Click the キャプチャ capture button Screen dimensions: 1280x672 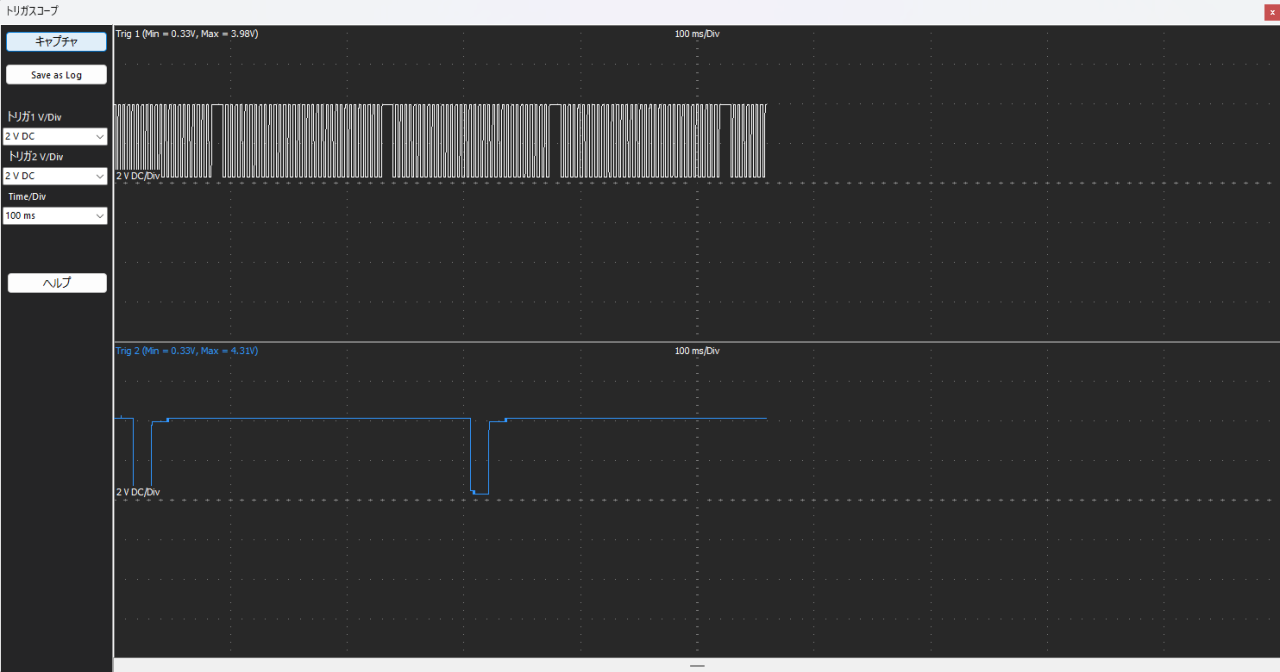[56, 42]
